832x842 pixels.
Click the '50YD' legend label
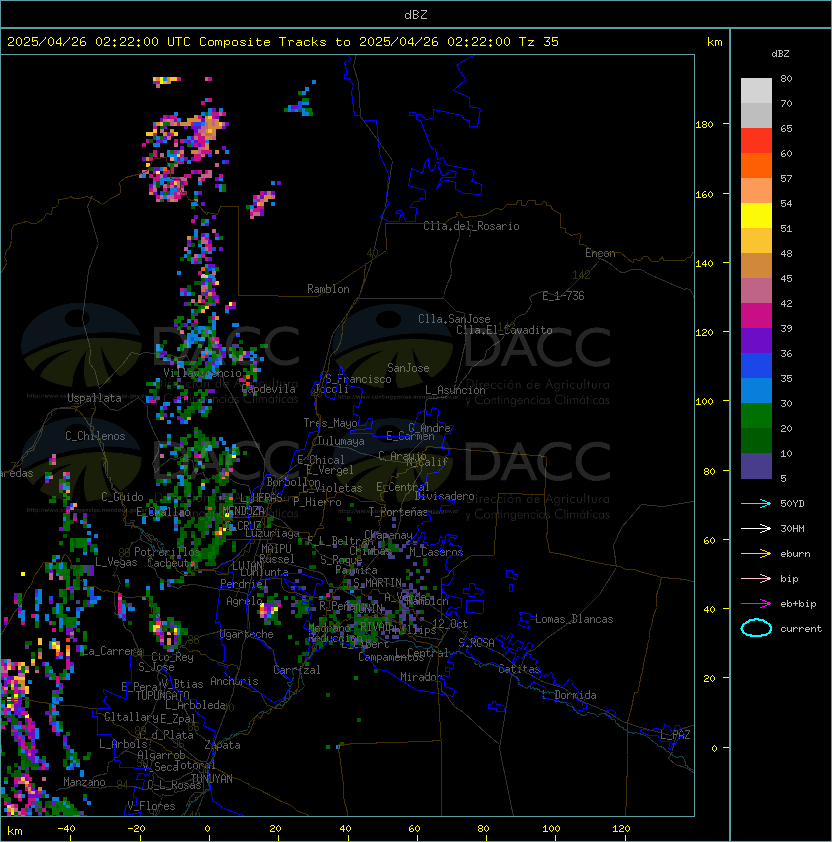point(792,503)
